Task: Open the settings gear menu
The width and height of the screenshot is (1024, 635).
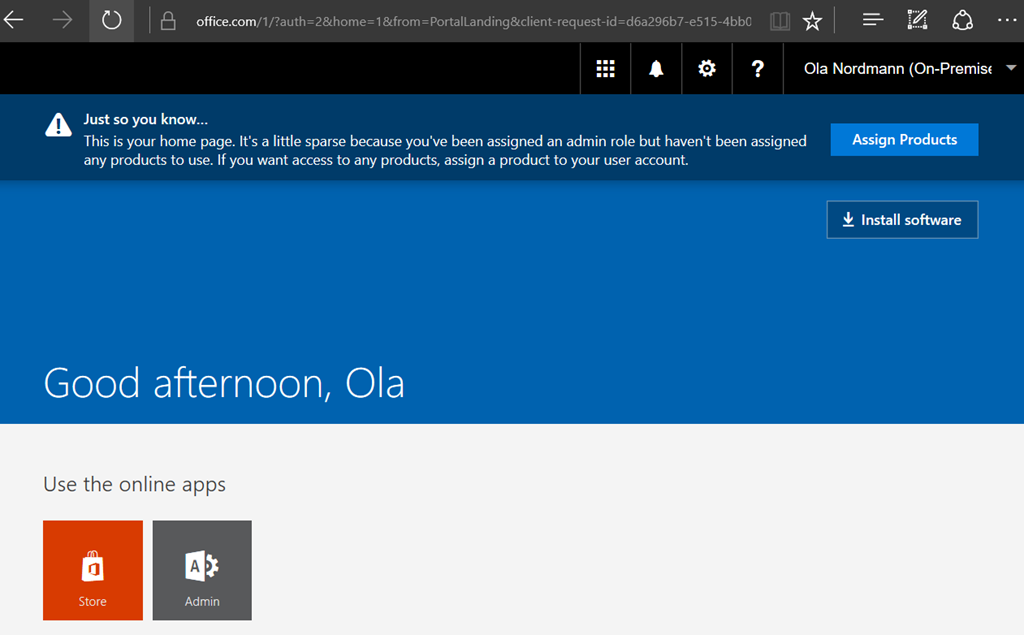Action: point(707,69)
